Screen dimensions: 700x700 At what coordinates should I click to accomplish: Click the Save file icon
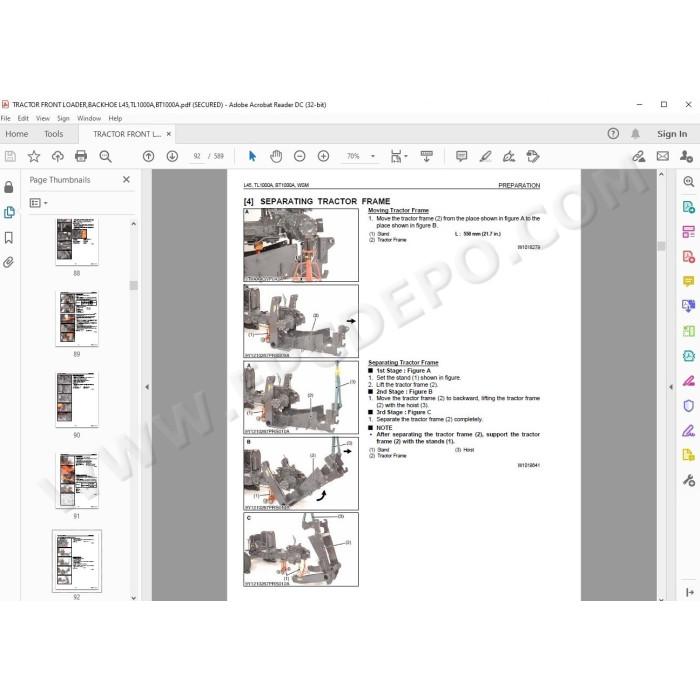pos(10,156)
